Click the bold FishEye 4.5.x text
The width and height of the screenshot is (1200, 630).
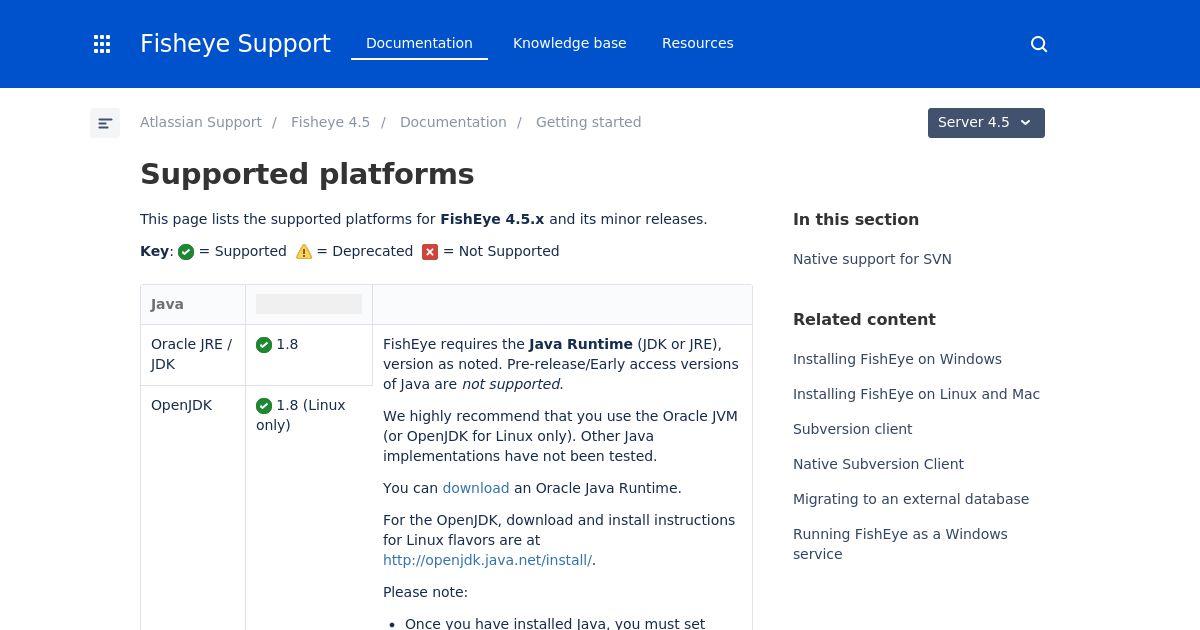[492, 219]
